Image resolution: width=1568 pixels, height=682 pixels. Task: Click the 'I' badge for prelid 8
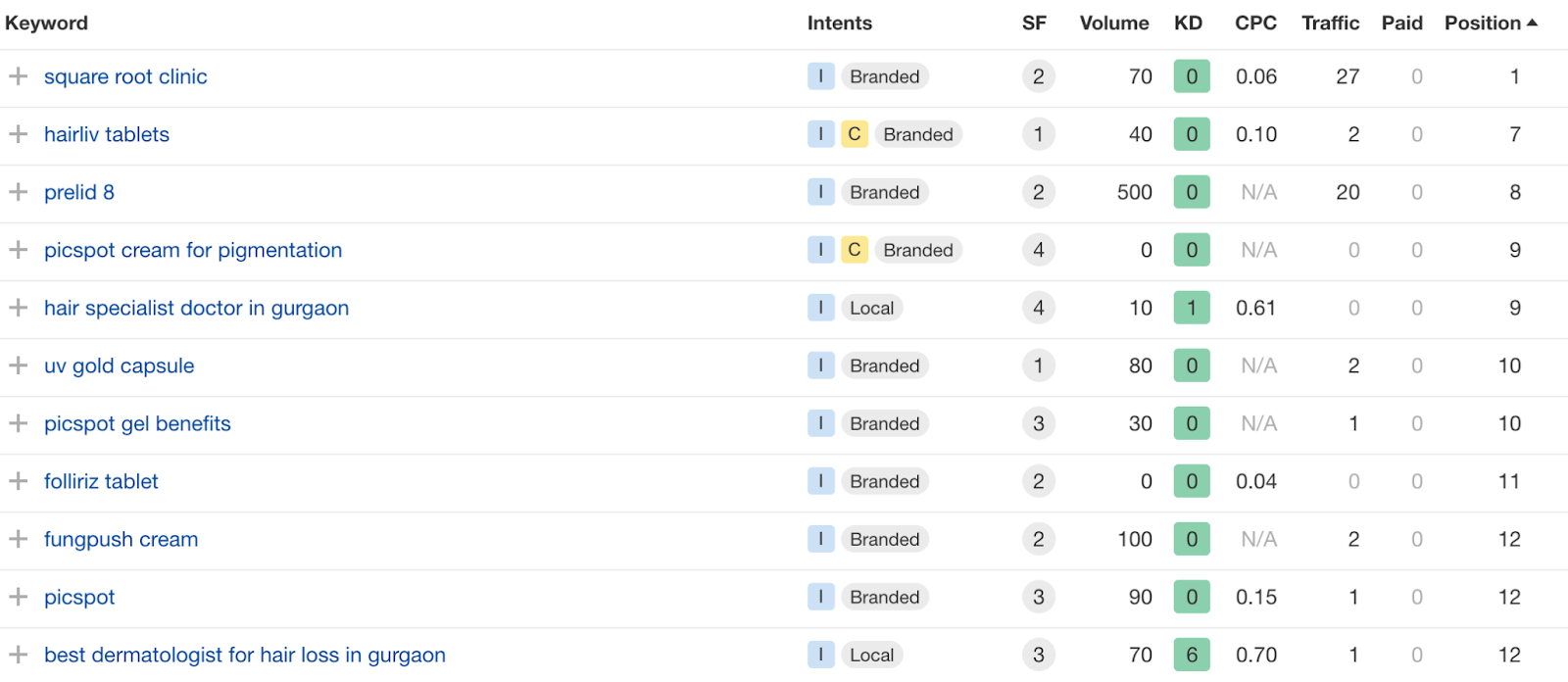pyautogui.click(x=820, y=192)
